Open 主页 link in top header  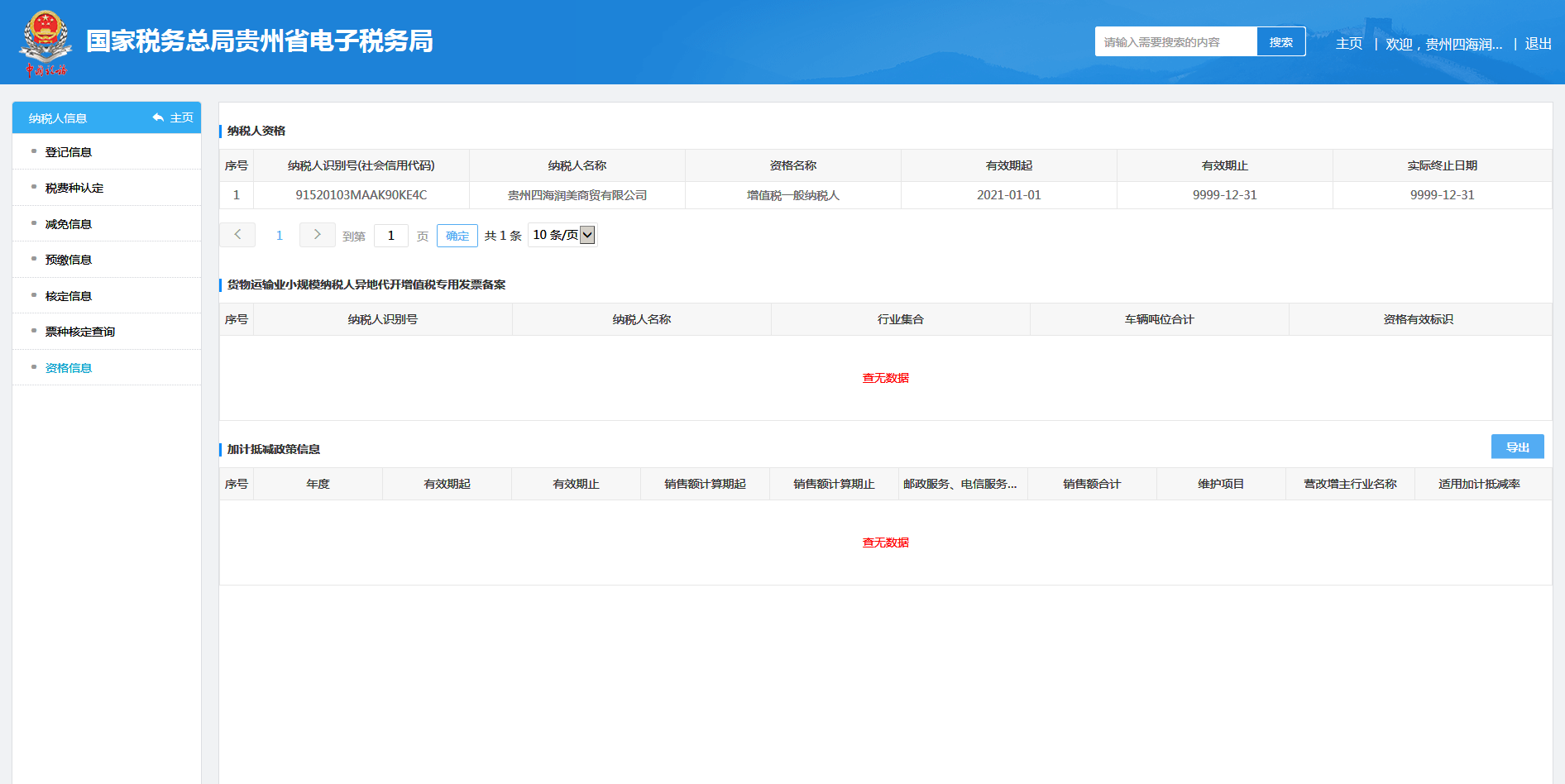(x=1348, y=44)
